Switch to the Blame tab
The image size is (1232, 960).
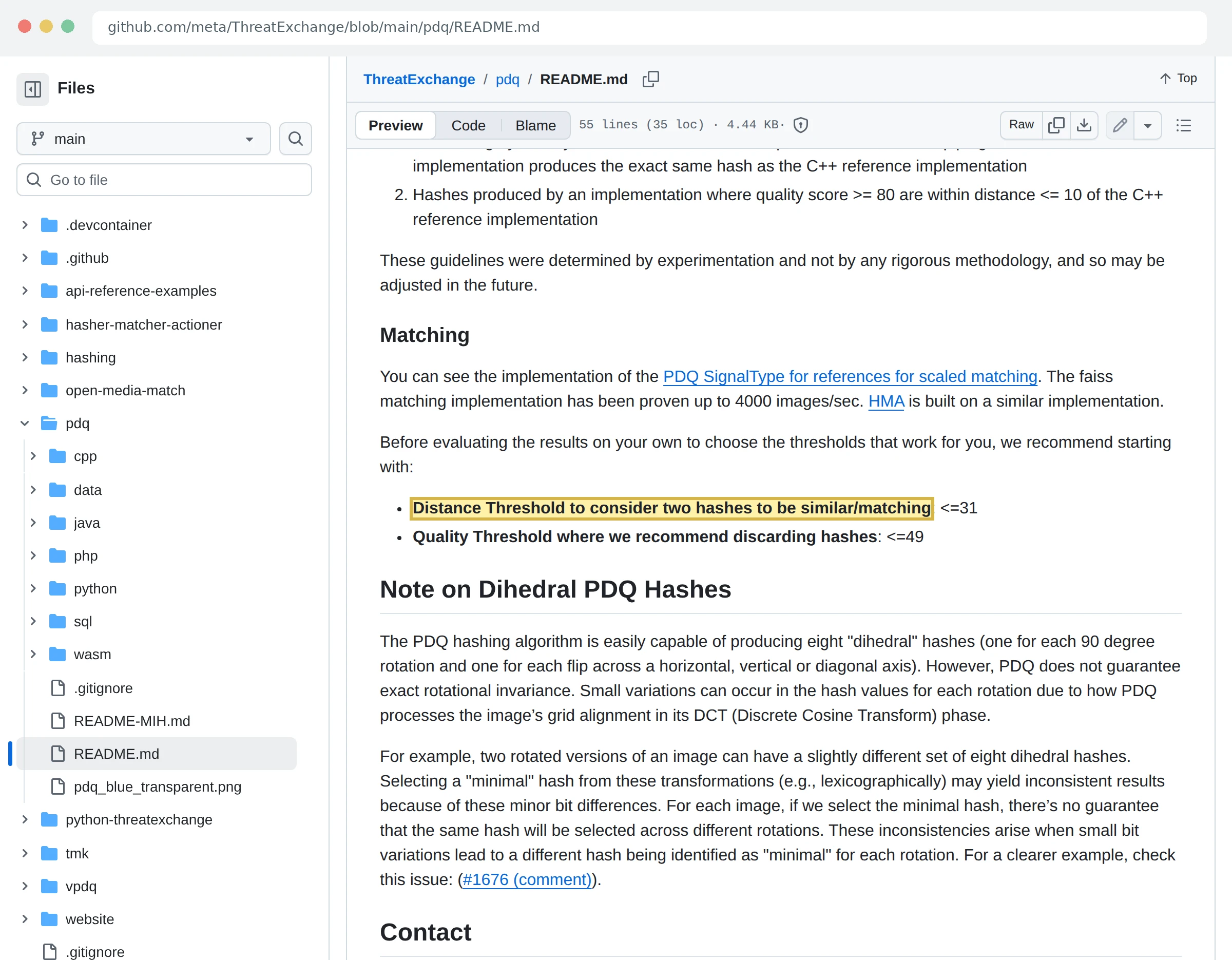[x=535, y=125]
